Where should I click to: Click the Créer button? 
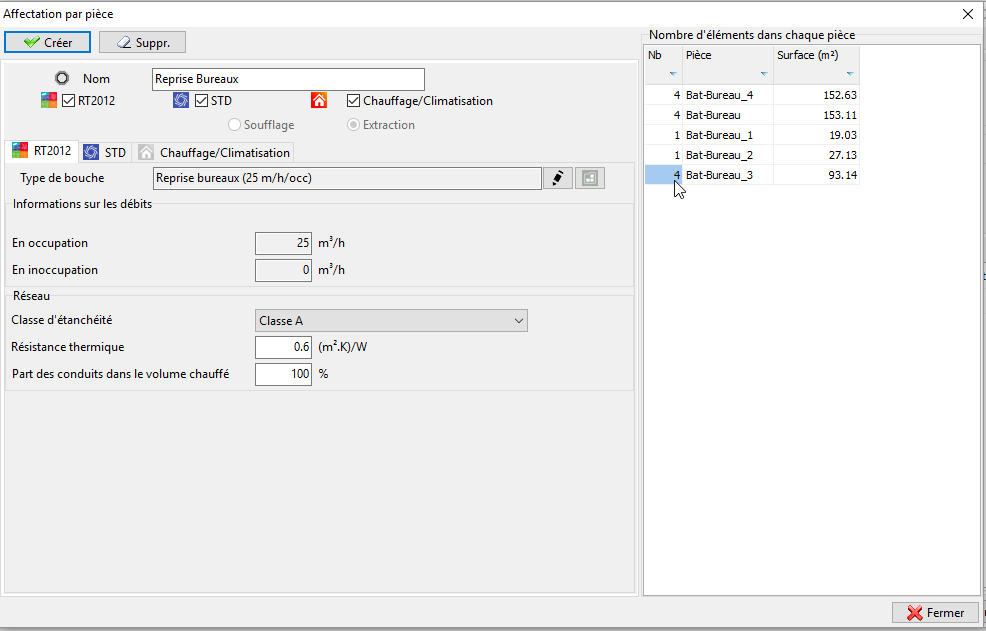pos(48,42)
